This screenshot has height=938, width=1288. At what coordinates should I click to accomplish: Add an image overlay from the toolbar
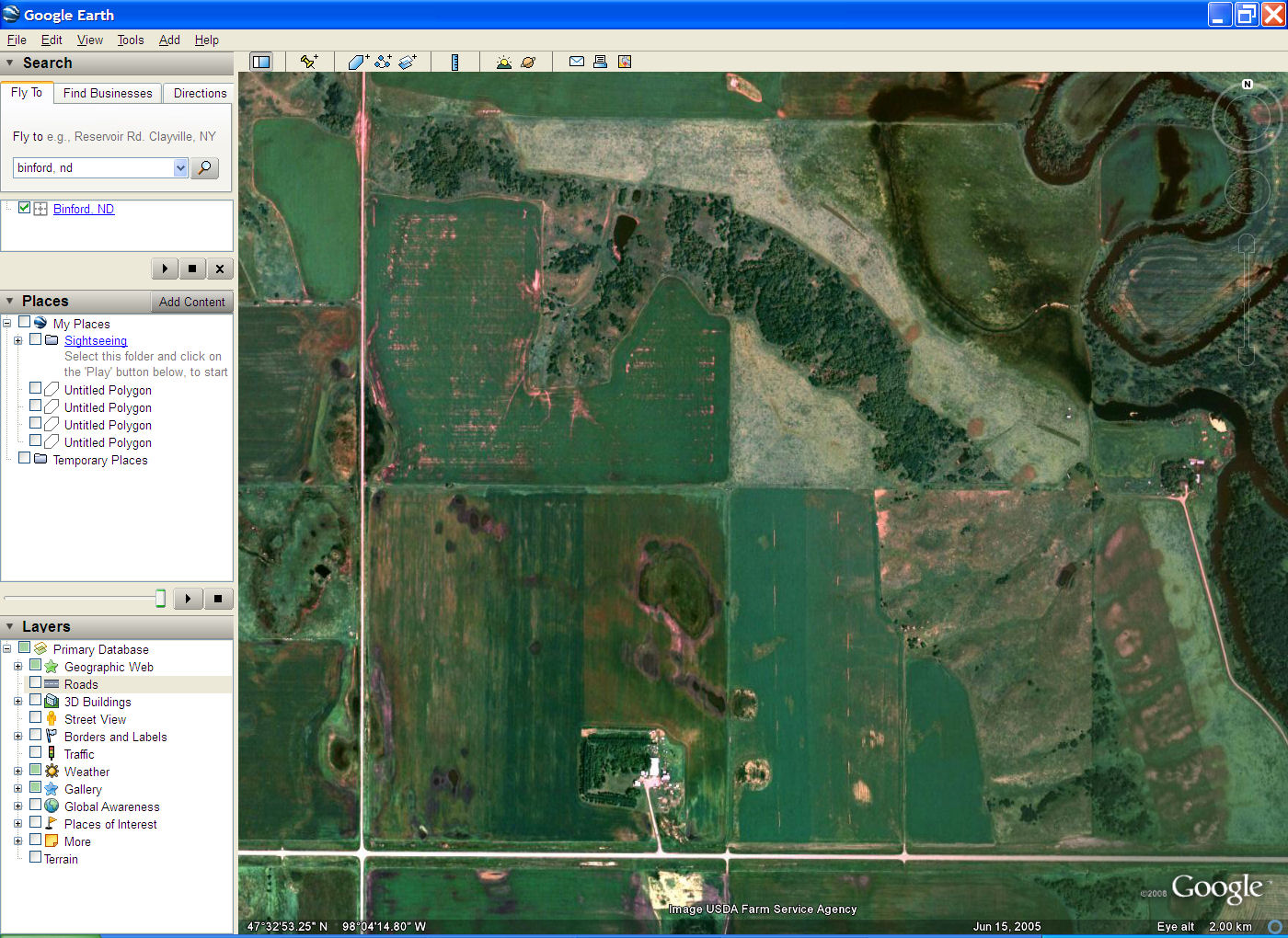coord(408,62)
